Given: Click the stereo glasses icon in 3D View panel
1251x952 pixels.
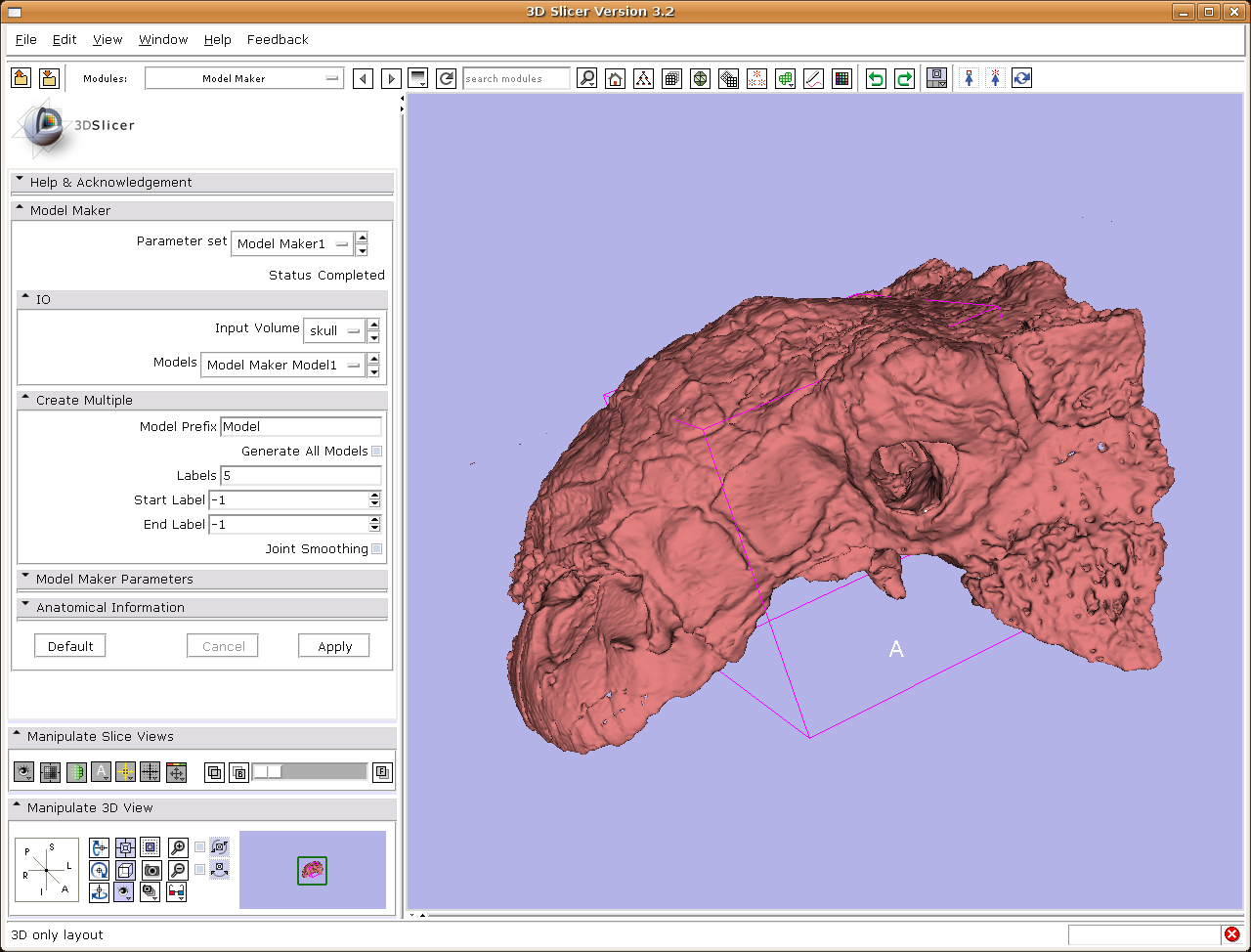Looking at the screenshot, I should tap(177, 891).
